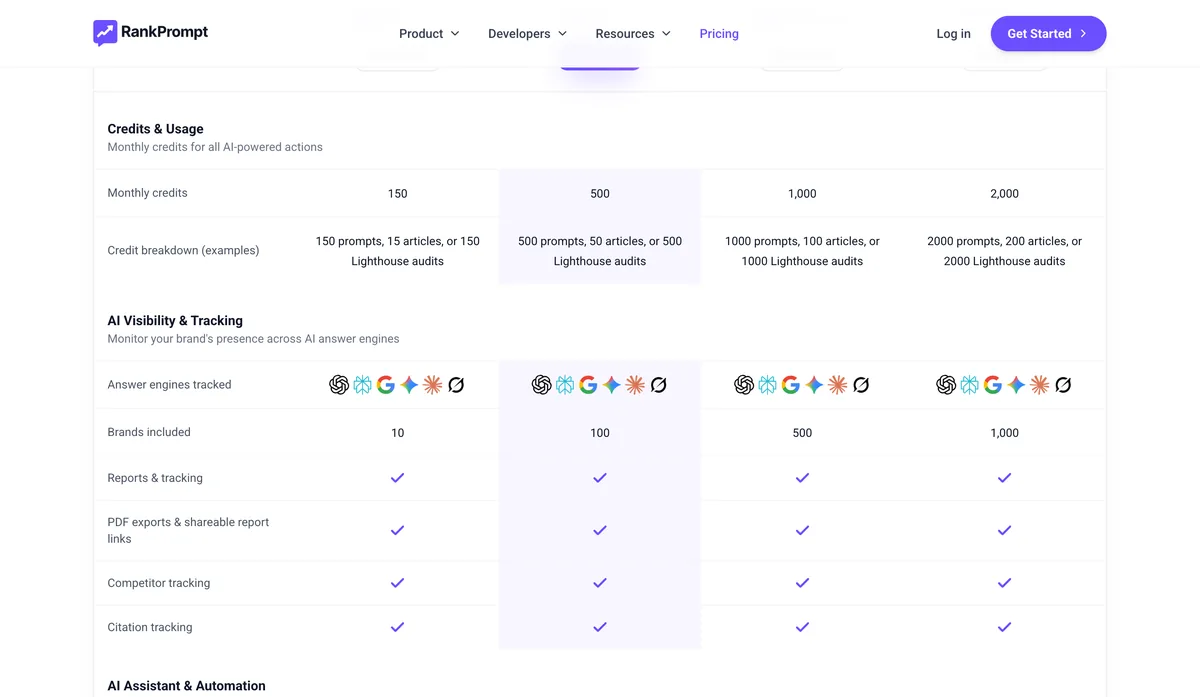The width and height of the screenshot is (1200, 697).
Task: Click the Google icon in the 150-credit plan column
Action: point(386,385)
